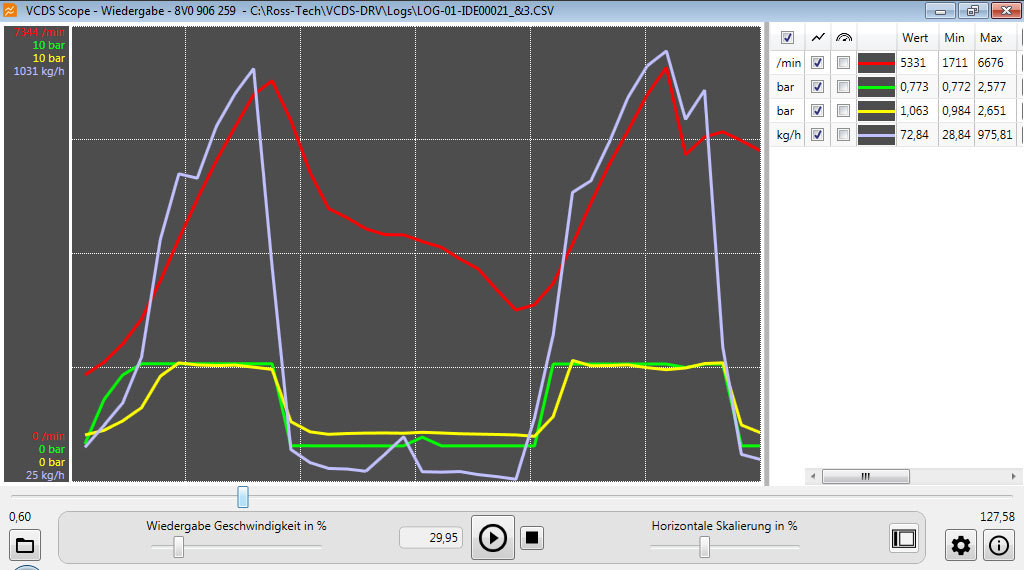This screenshot has height=570, width=1024.
Task: Toggle the side panel layout icon
Action: pyautogui.click(x=904, y=538)
